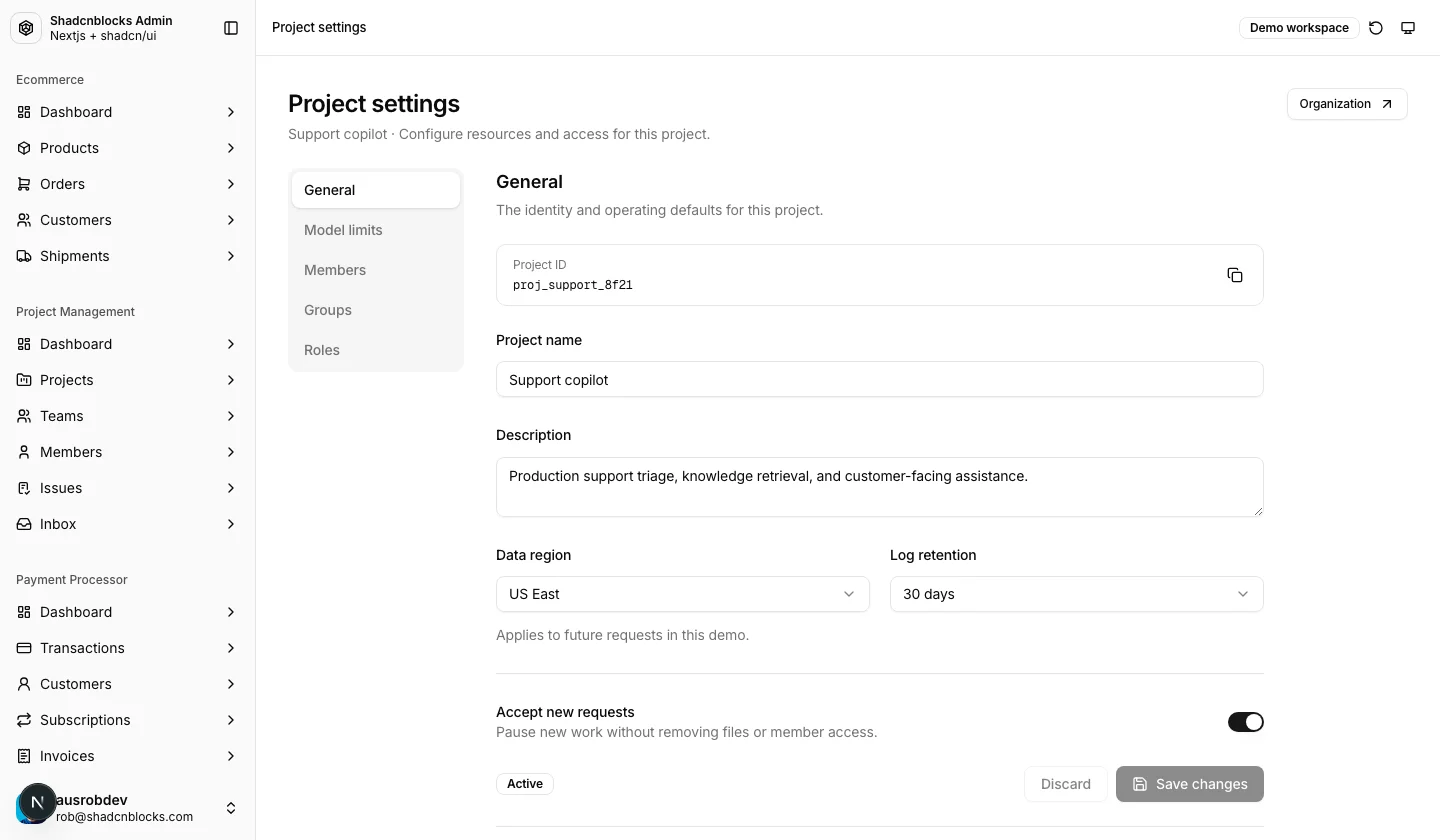Click the Projects folder icon in sidebar

[24, 380]
